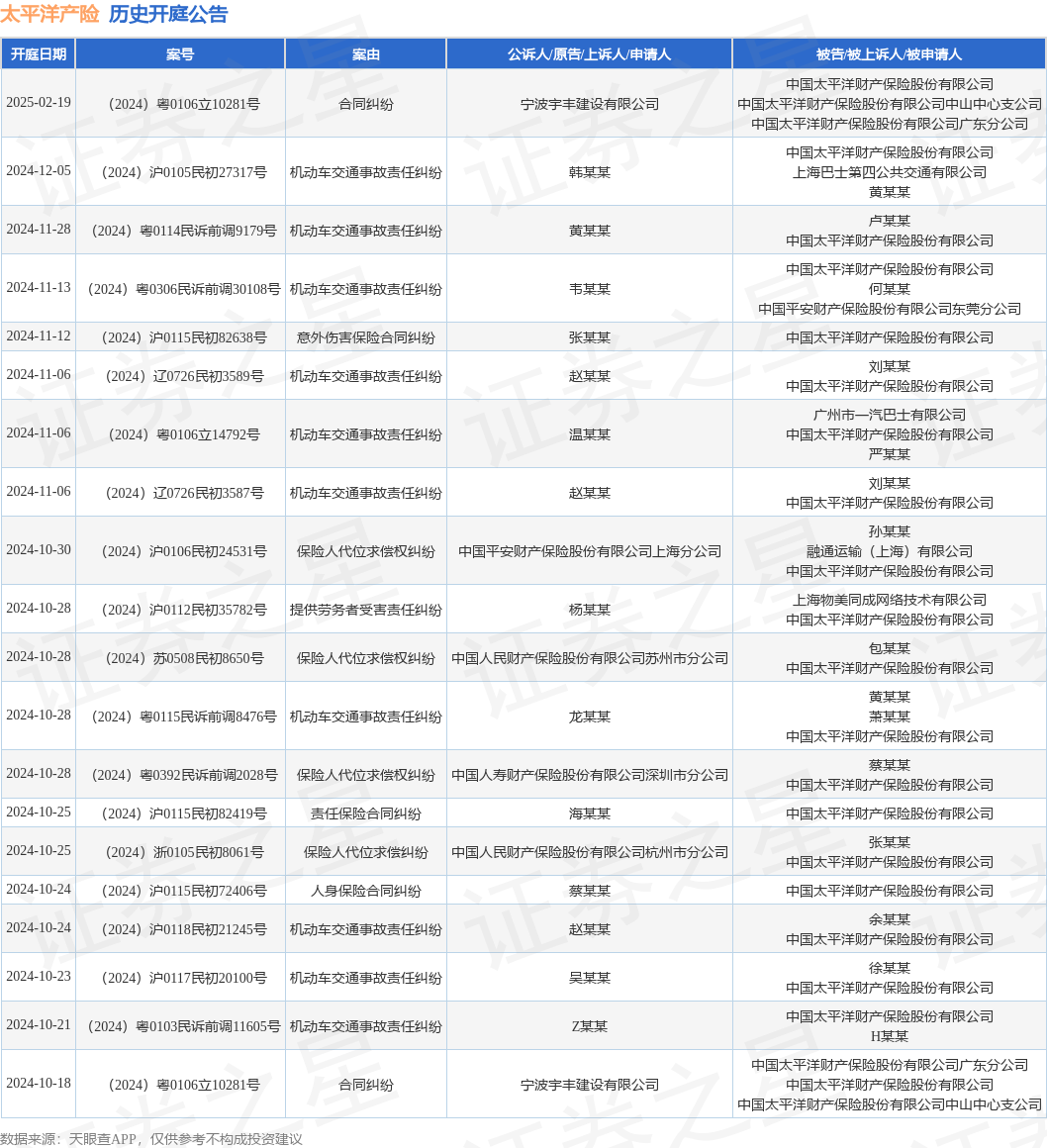Click the date 2024-11-28
Screen dimensions: 1047x1148
pos(39,230)
